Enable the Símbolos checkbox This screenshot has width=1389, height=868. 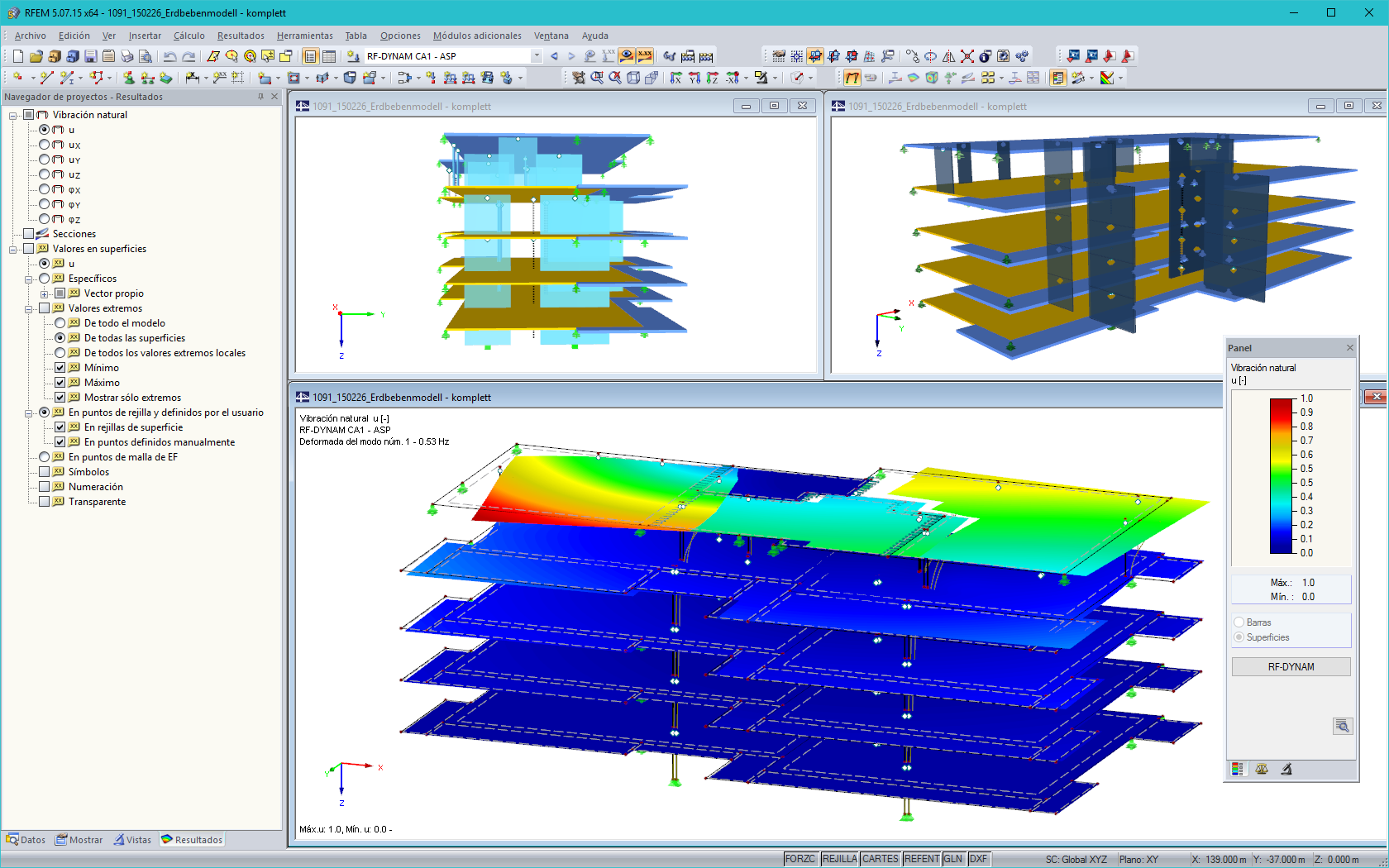(45, 471)
